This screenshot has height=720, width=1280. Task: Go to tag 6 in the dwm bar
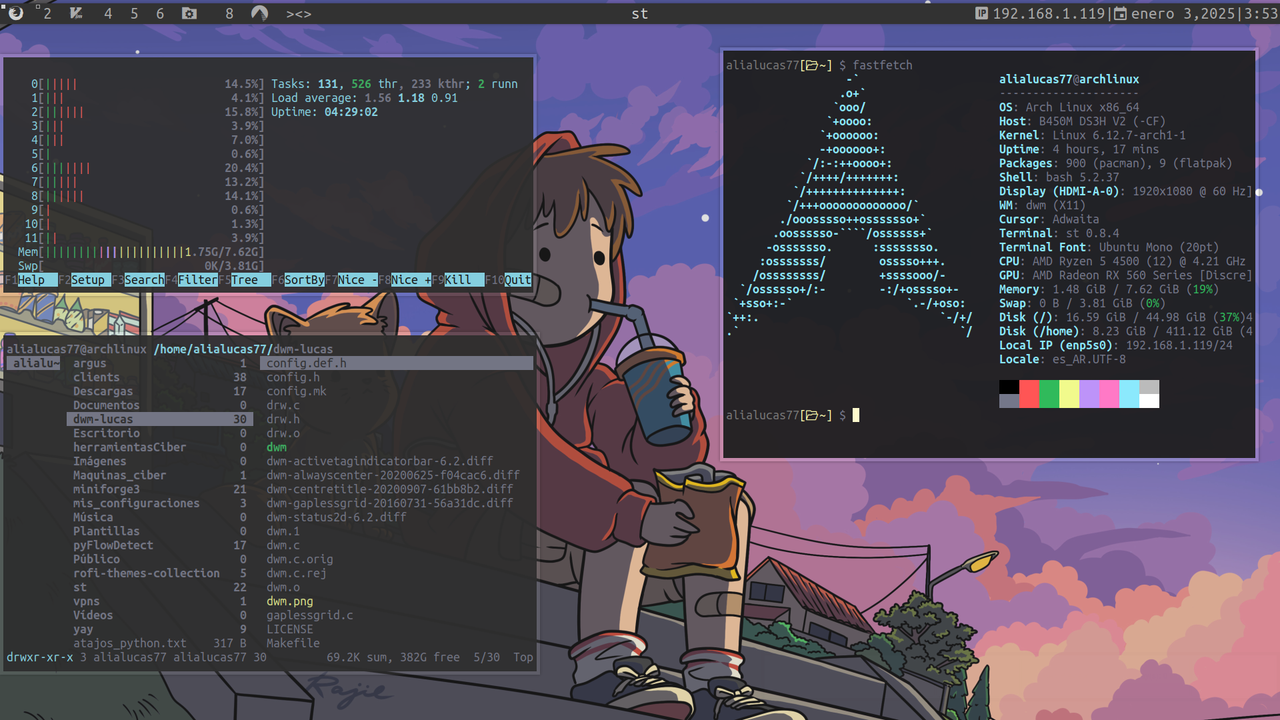coord(160,13)
